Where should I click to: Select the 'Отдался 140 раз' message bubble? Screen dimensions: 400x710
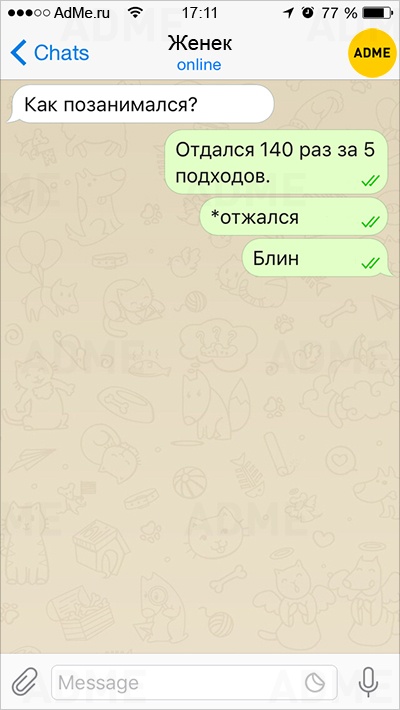coord(277,162)
